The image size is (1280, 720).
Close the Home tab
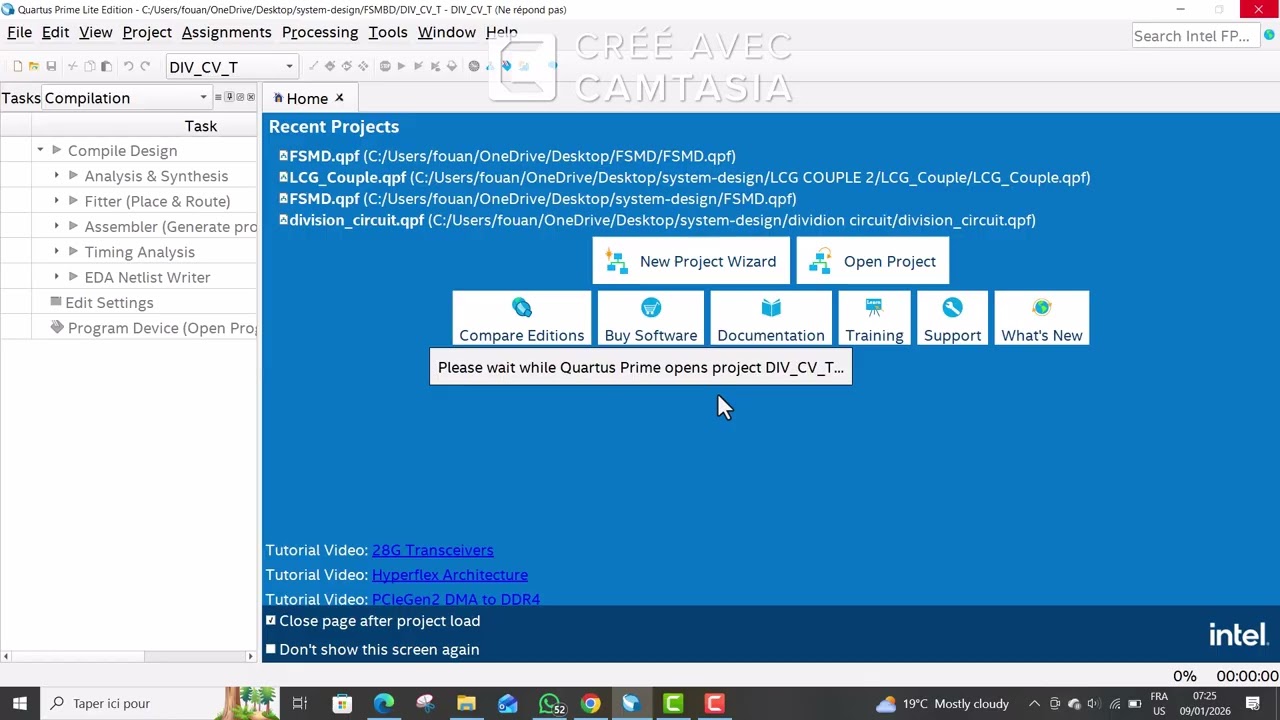click(339, 98)
